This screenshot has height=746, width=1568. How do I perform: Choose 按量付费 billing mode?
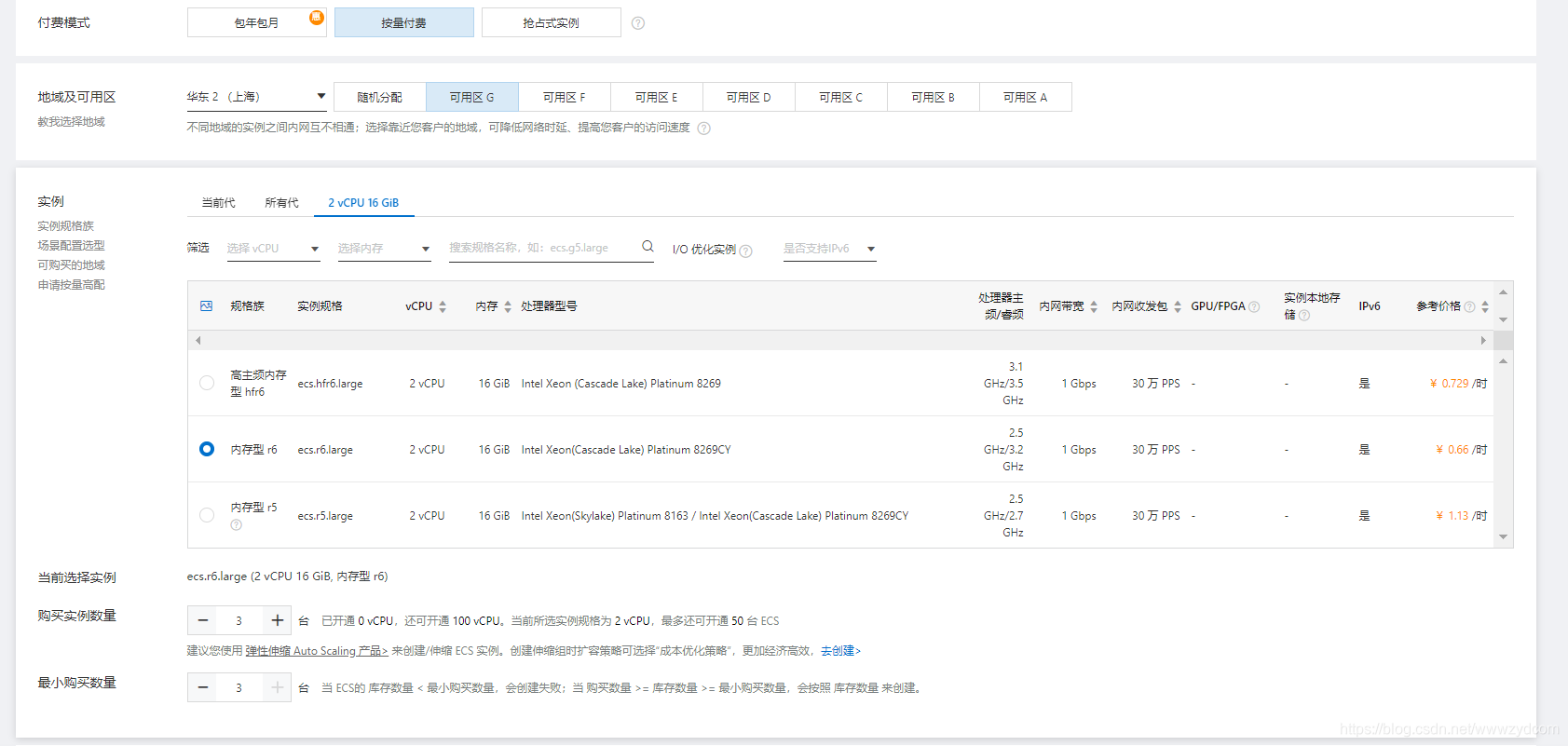[x=403, y=22]
